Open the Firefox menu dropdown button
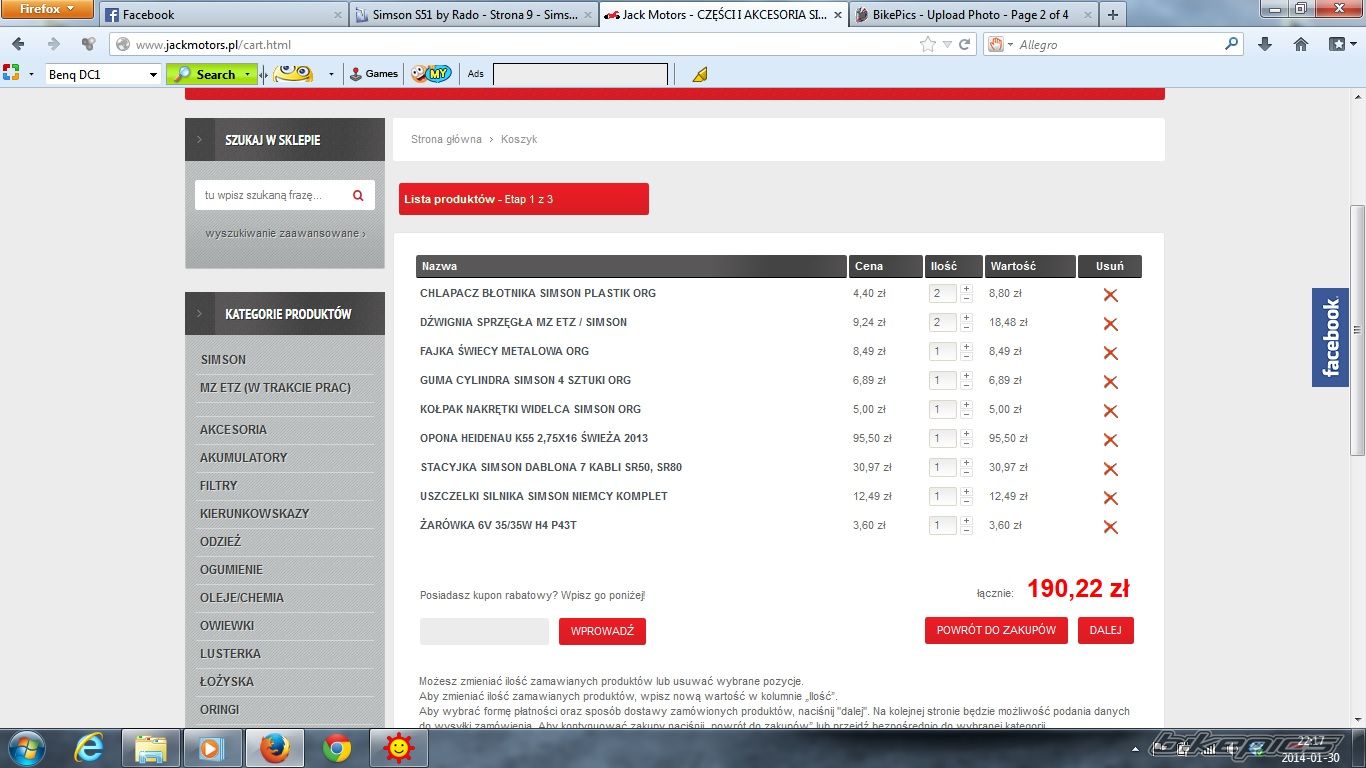The image size is (1366, 768). (x=47, y=9)
